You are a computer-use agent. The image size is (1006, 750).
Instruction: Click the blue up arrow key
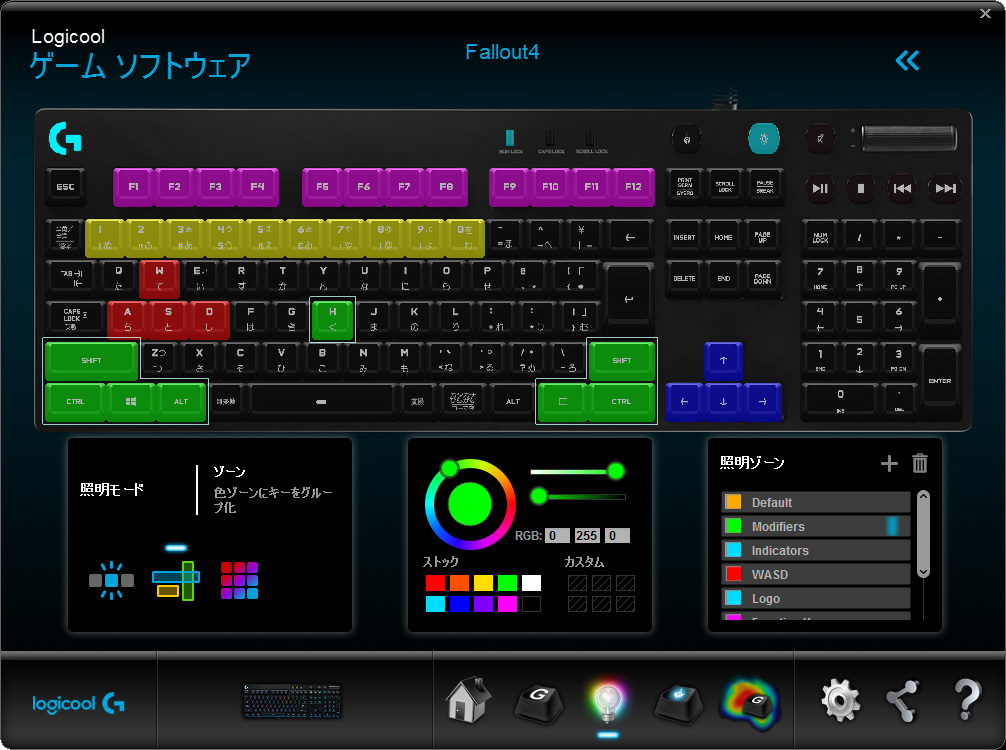723,360
